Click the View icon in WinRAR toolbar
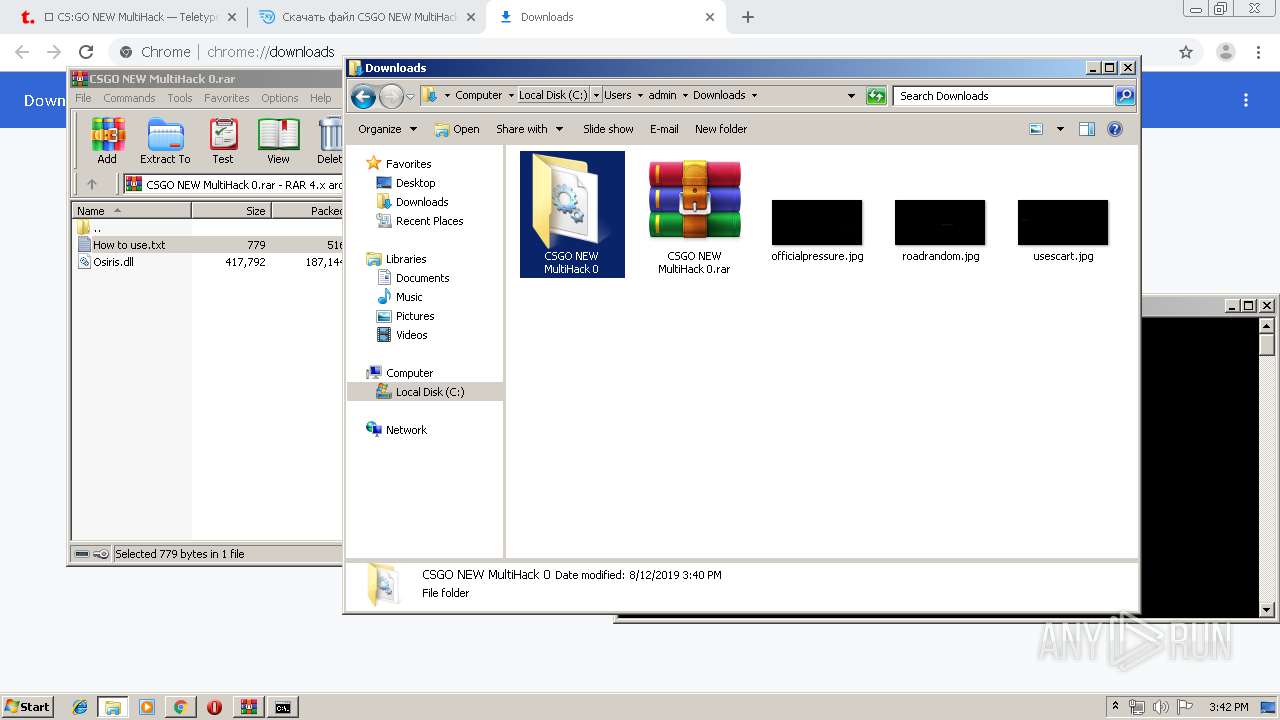 pos(278,141)
